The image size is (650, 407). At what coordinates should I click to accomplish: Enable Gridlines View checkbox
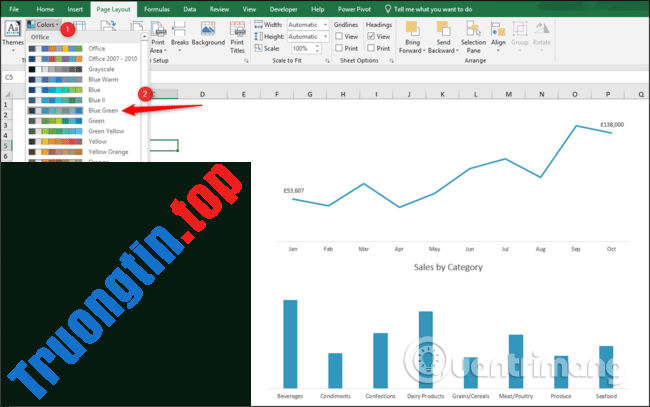[x=339, y=36]
